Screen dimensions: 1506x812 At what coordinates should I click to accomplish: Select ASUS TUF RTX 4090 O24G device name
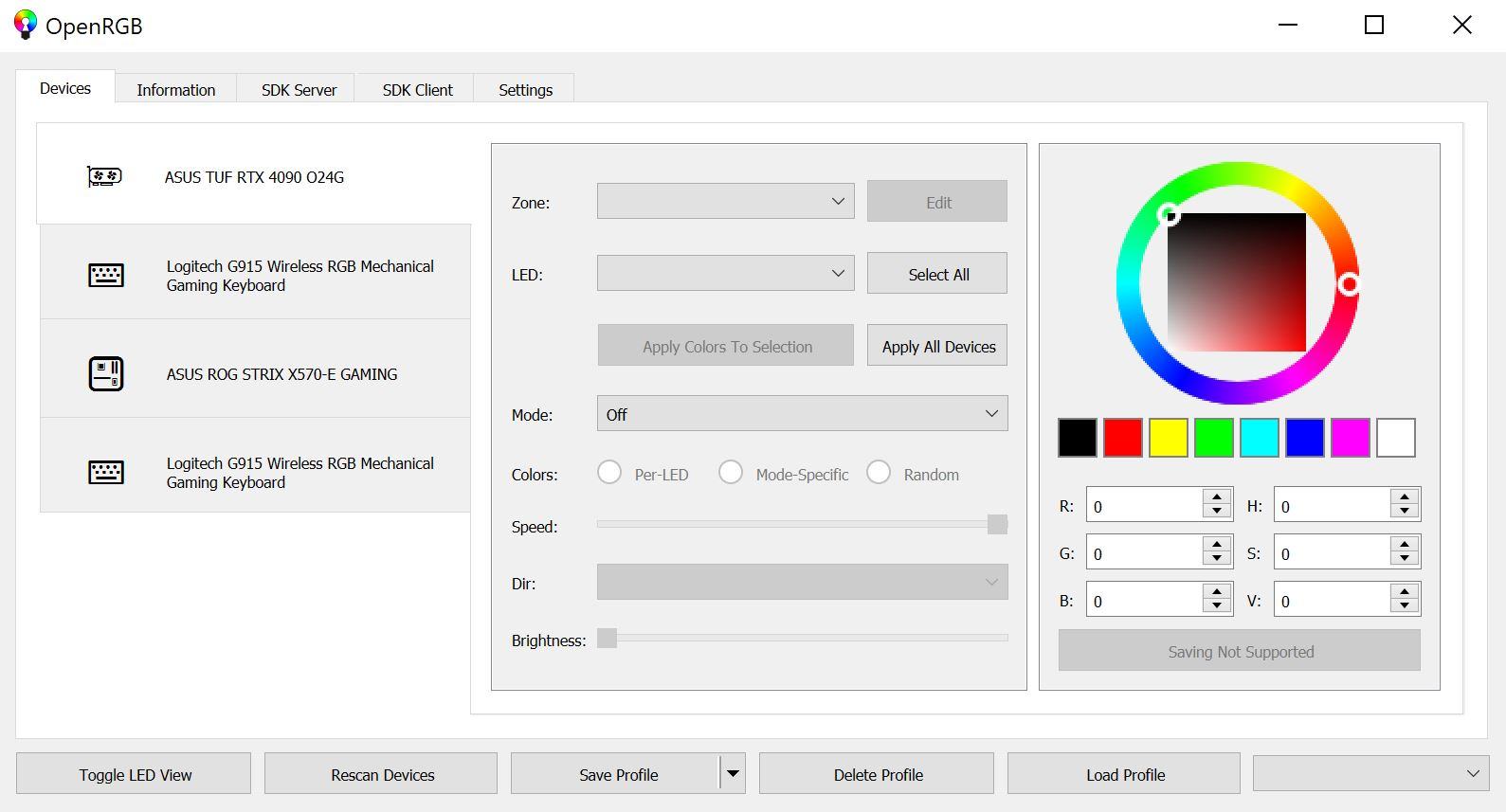254,177
